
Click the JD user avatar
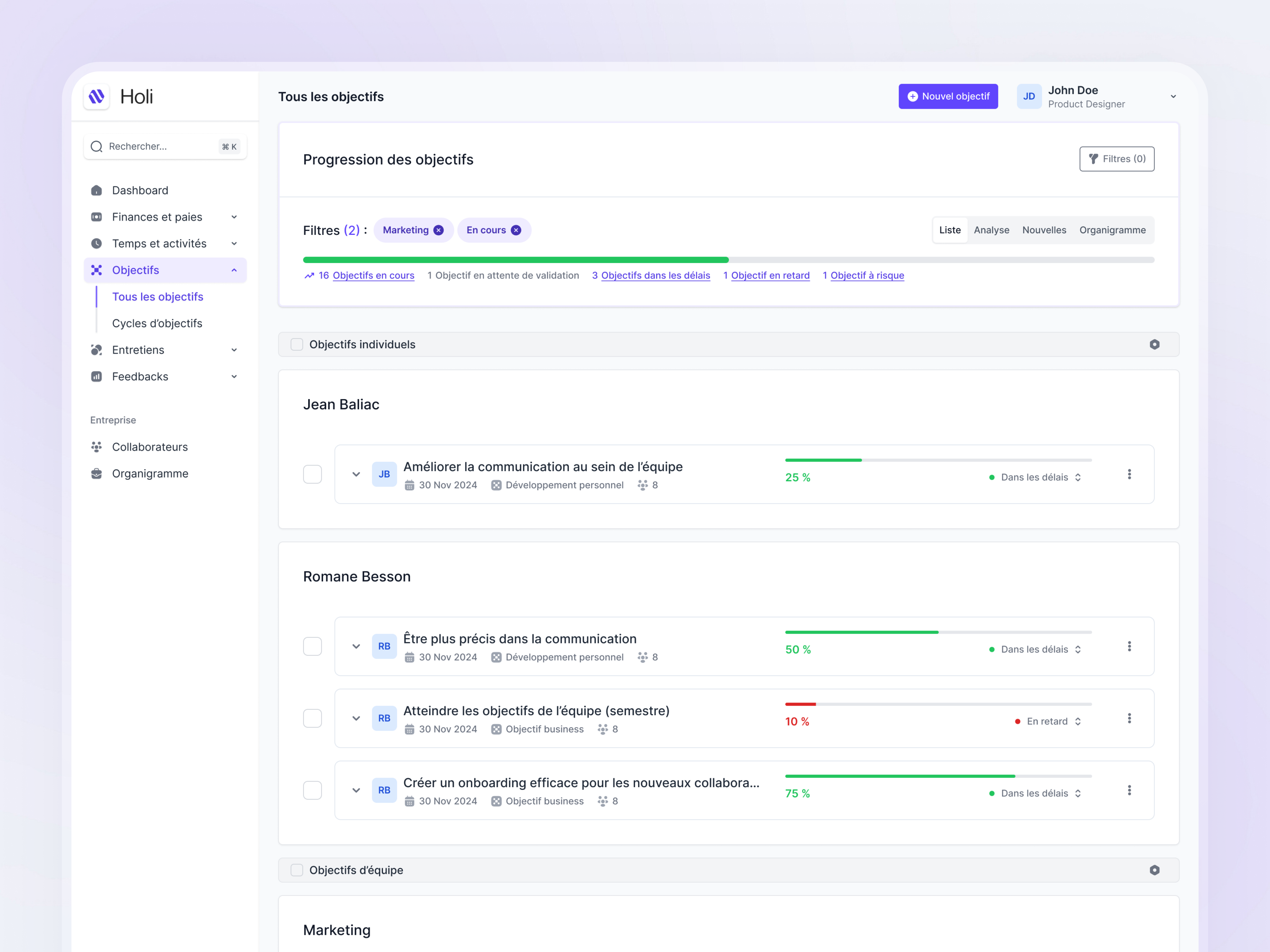click(1029, 96)
